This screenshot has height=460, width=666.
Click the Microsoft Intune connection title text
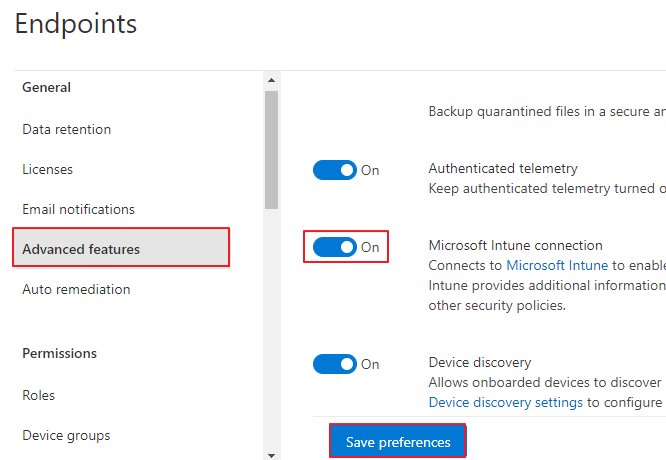pyautogui.click(x=515, y=246)
